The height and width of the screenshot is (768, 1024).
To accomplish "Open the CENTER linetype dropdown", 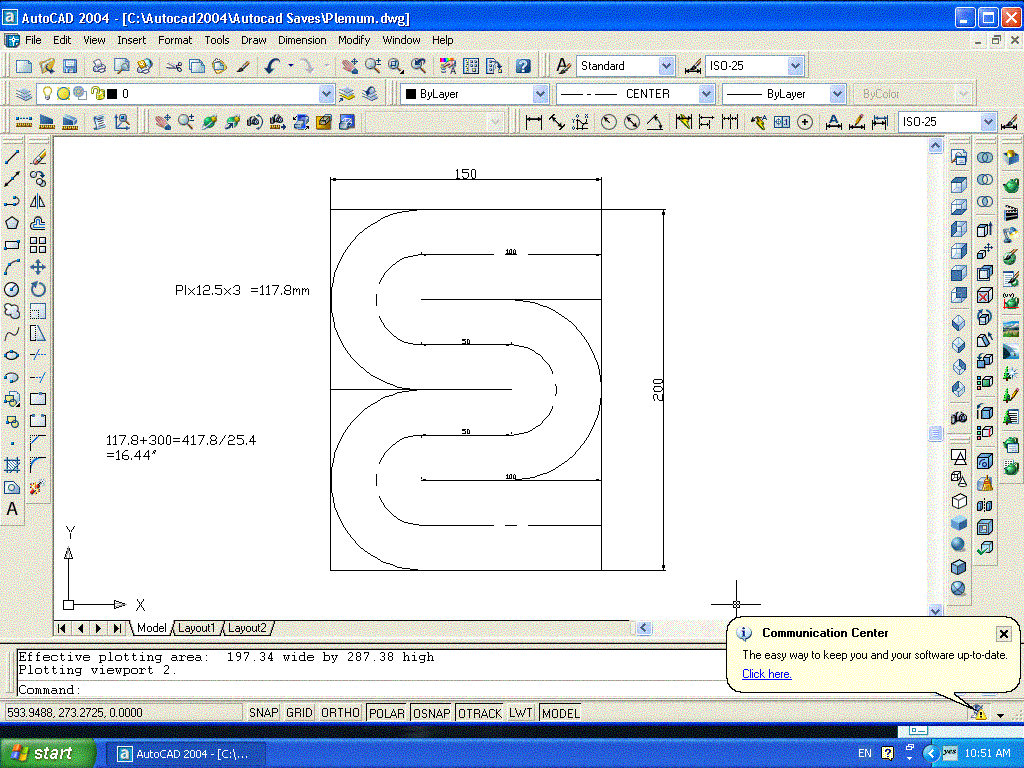I will coord(706,94).
